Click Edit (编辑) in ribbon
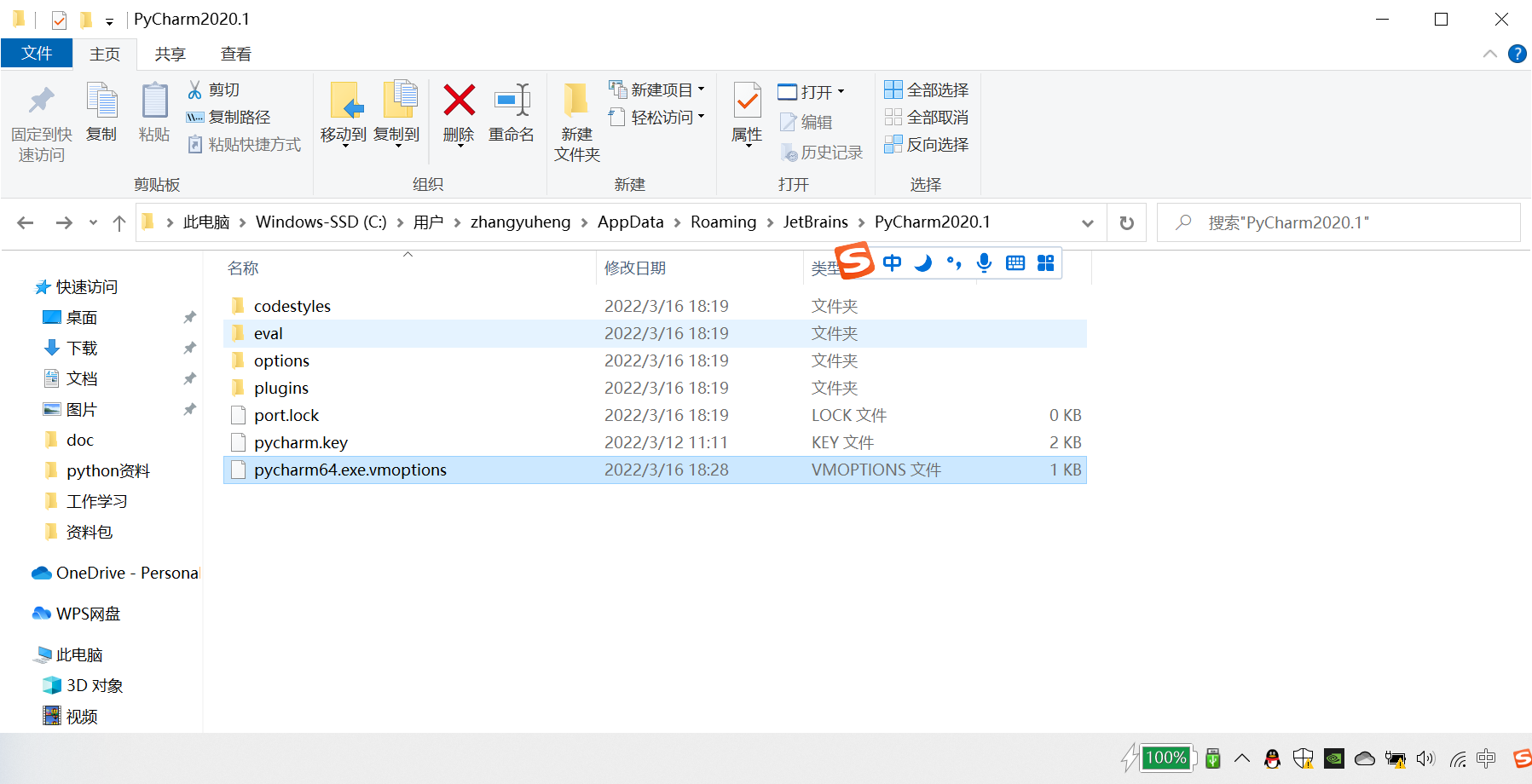Image resolution: width=1532 pixels, height=784 pixels. pyautogui.click(x=806, y=122)
